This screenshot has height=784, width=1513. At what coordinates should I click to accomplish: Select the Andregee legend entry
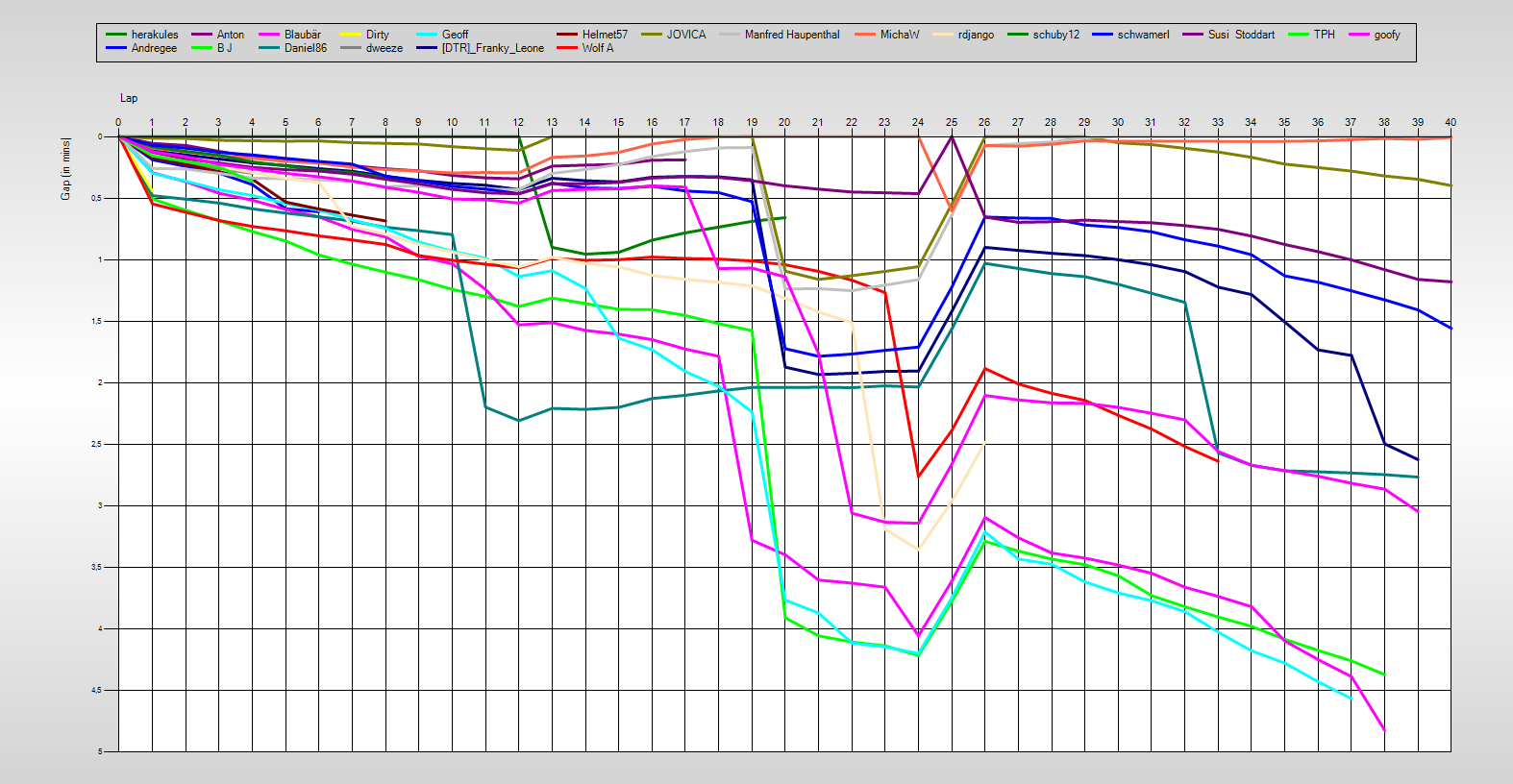tap(154, 48)
